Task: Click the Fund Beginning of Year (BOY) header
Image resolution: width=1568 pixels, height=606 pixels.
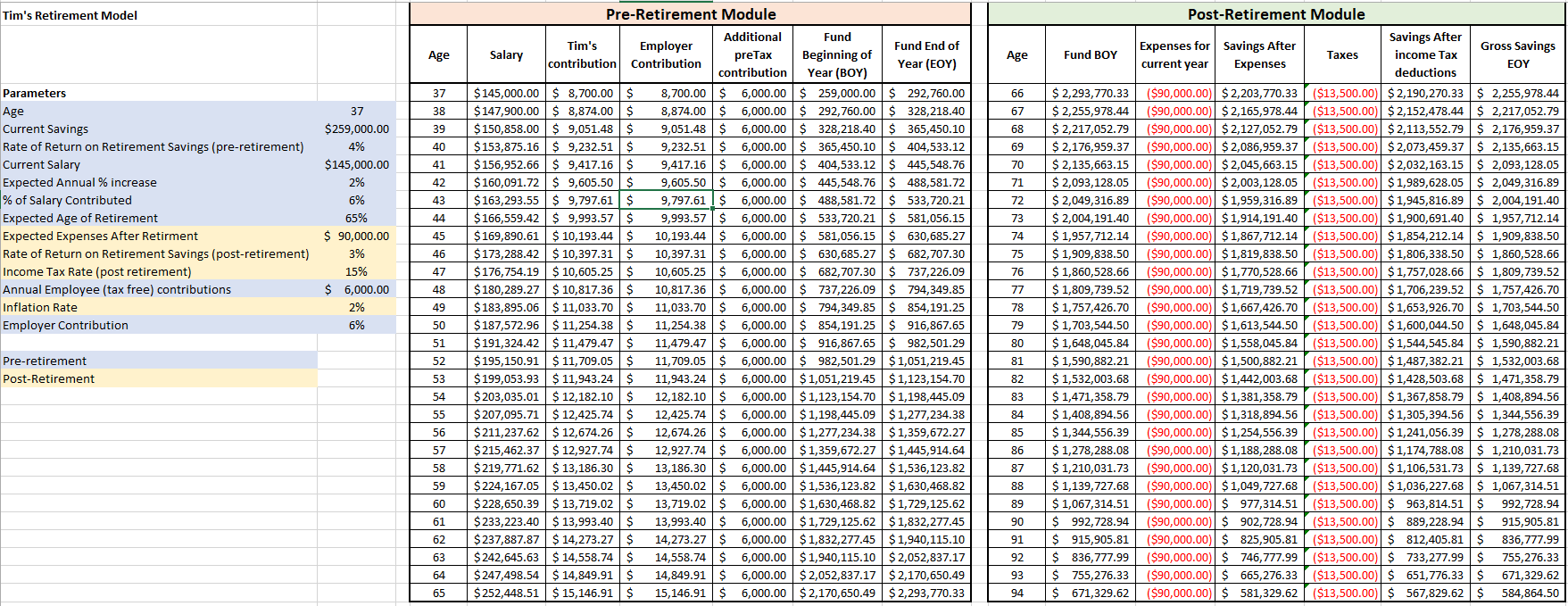Action: click(x=837, y=54)
